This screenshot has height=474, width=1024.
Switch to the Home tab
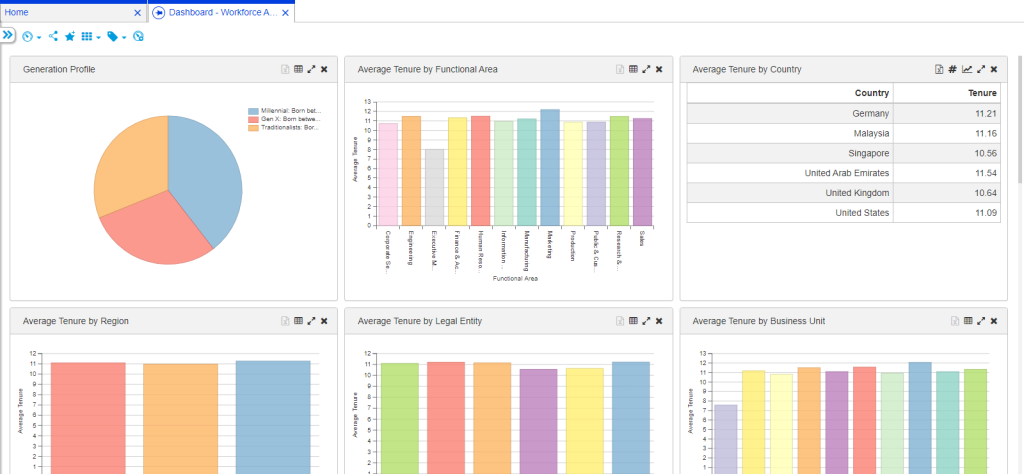(17, 12)
